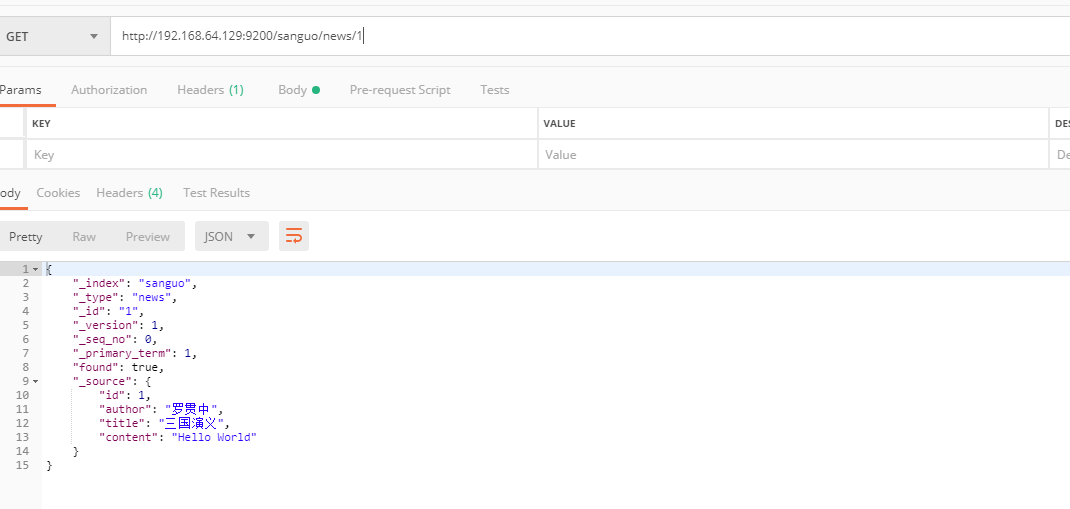This screenshot has width=1070, height=509.
Task: Toggle line wrap icon in response toolbar
Action: 293,236
